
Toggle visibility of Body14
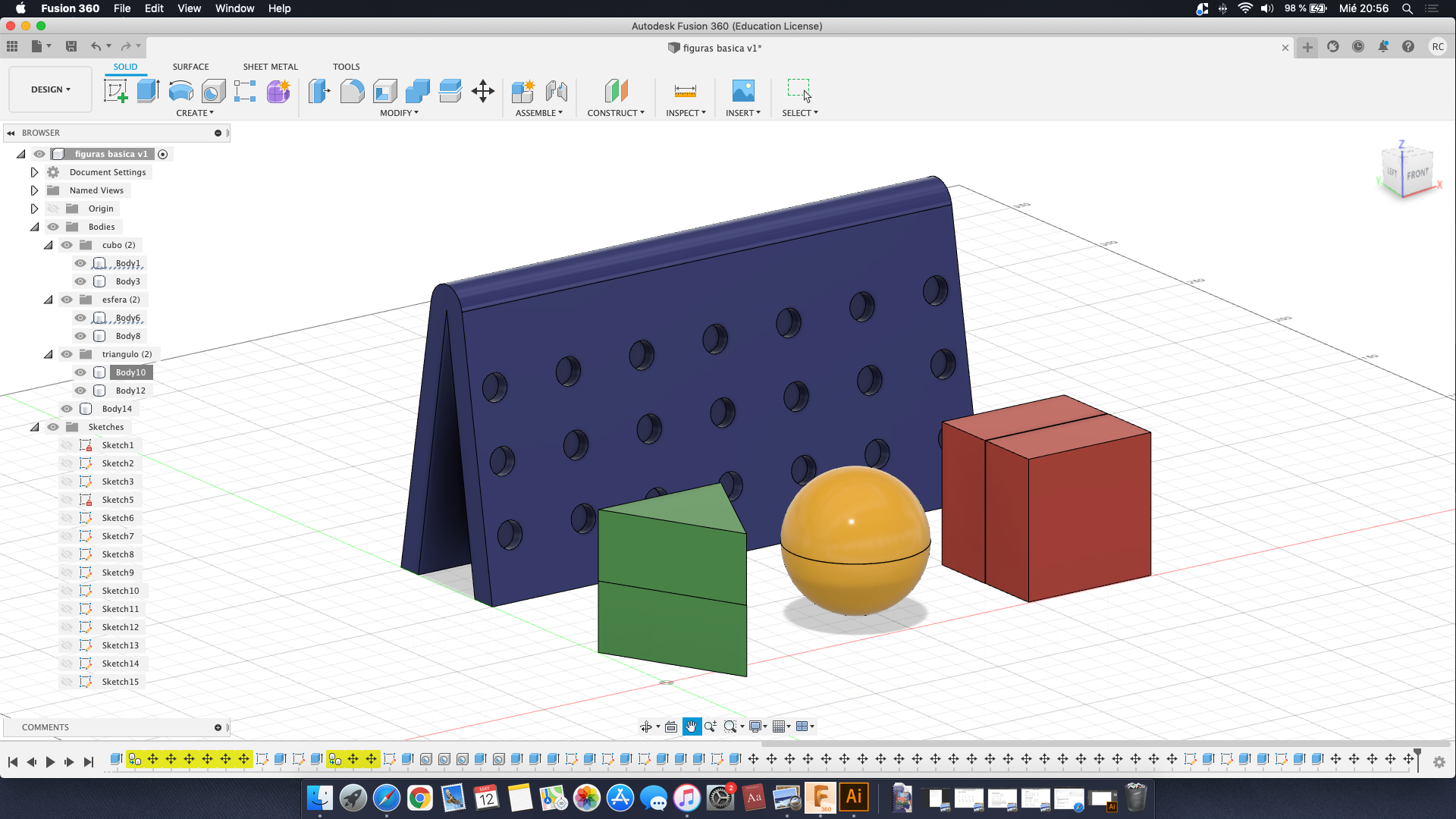pyautogui.click(x=67, y=409)
